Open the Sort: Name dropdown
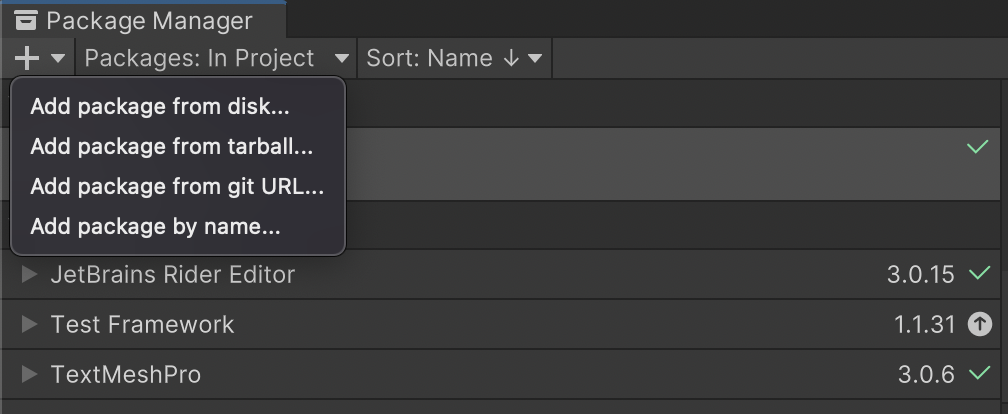The image size is (1008, 414). pyautogui.click(x=454, y=58)
